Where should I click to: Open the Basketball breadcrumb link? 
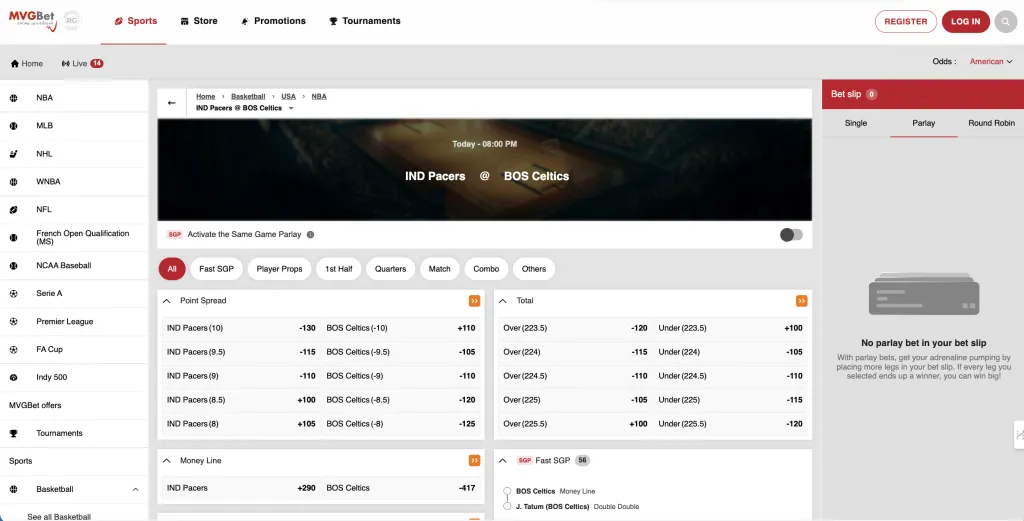coord(248,97)
